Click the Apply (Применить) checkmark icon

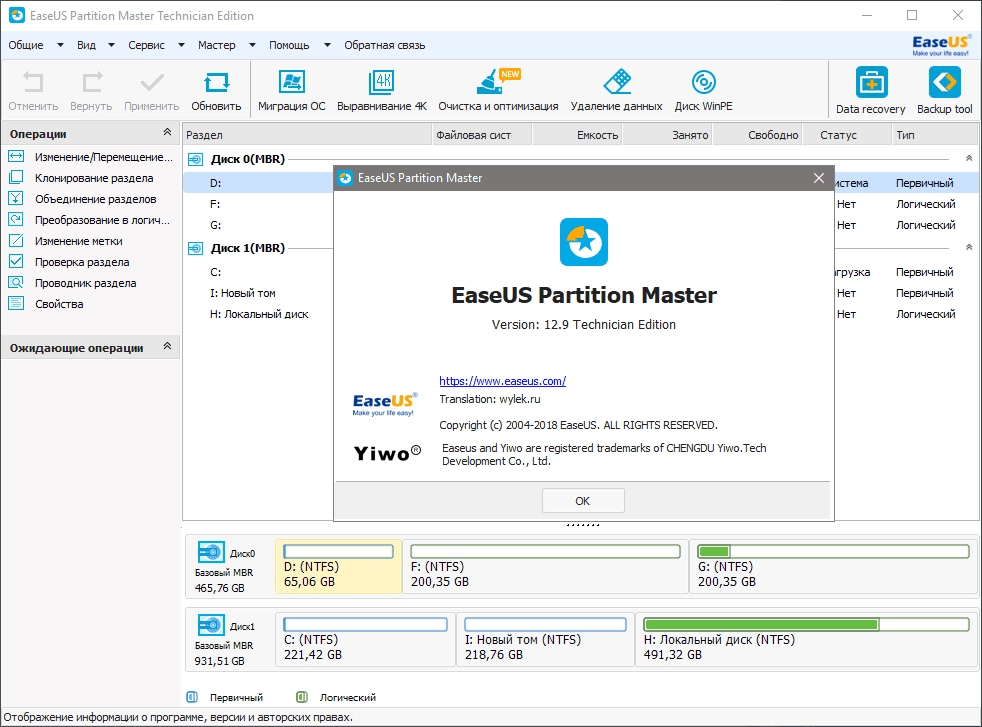coord(152,83)
